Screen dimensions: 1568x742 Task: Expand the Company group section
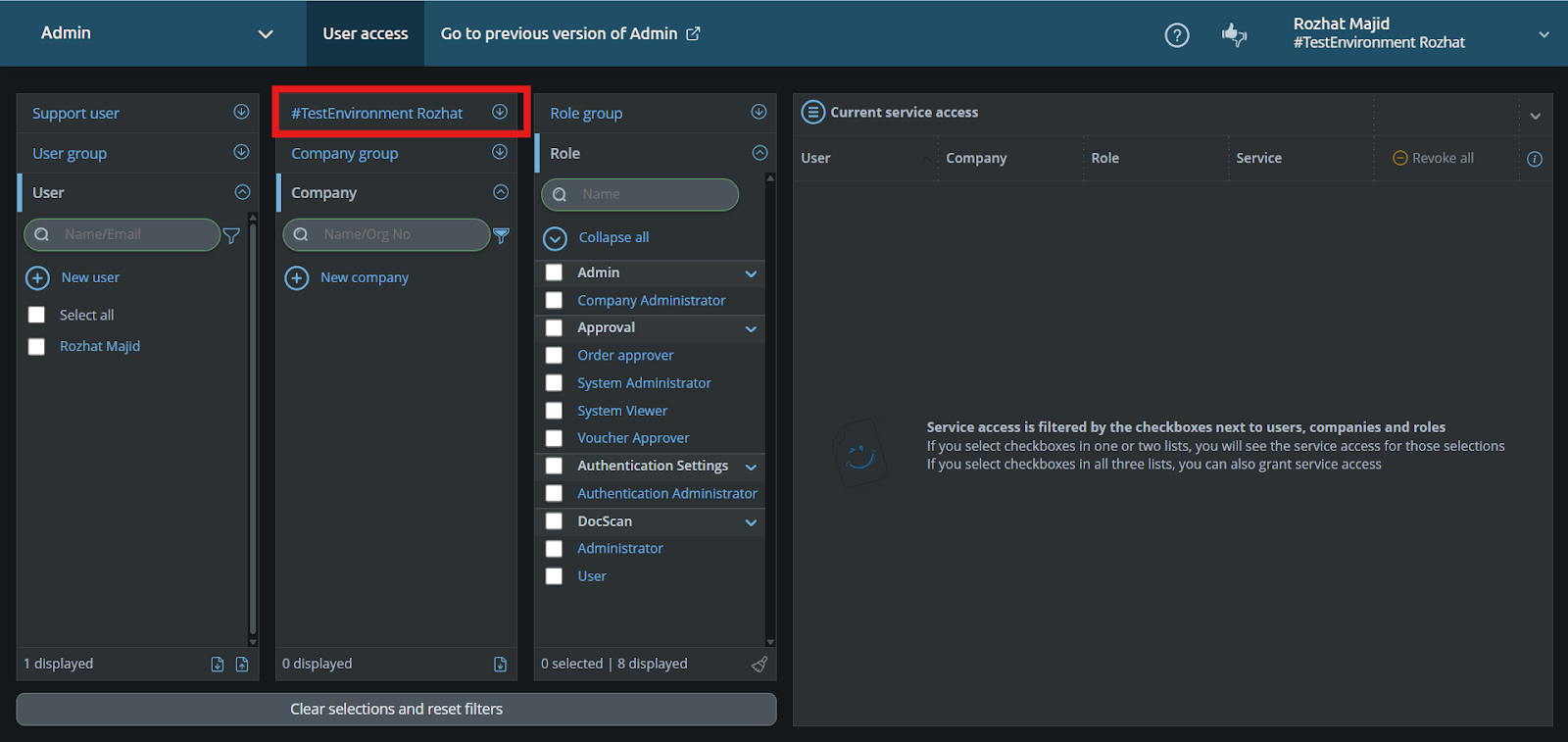pos(500,152)
